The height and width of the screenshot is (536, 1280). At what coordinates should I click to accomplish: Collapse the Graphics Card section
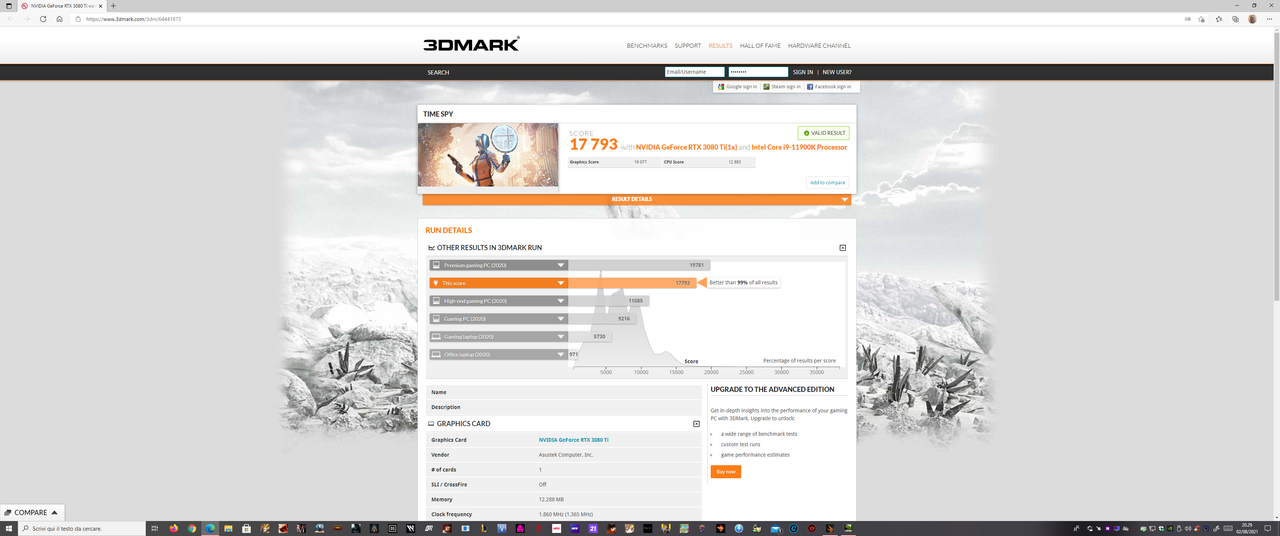(x=697, y=424)
